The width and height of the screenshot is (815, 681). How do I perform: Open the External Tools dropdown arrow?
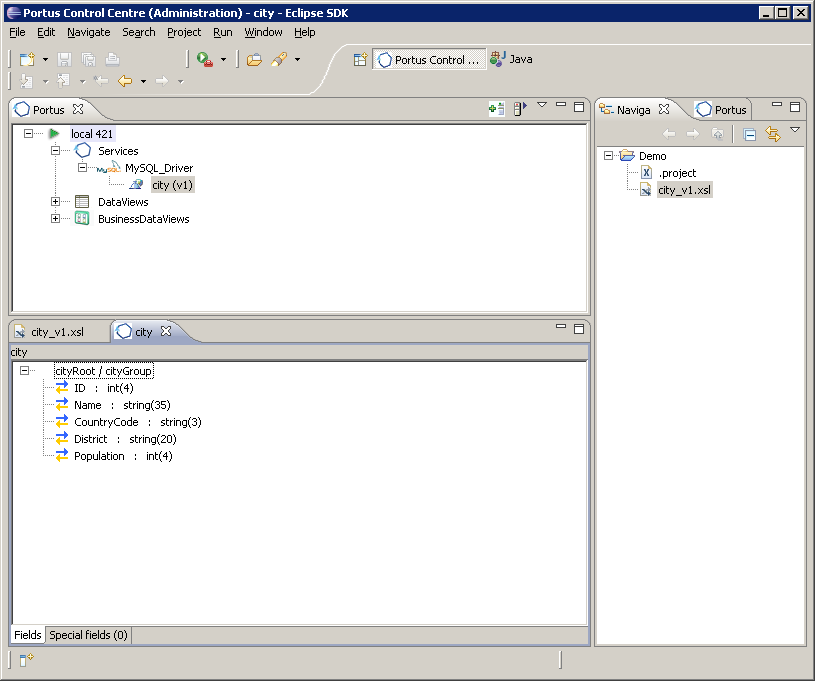tap(224, 60)
